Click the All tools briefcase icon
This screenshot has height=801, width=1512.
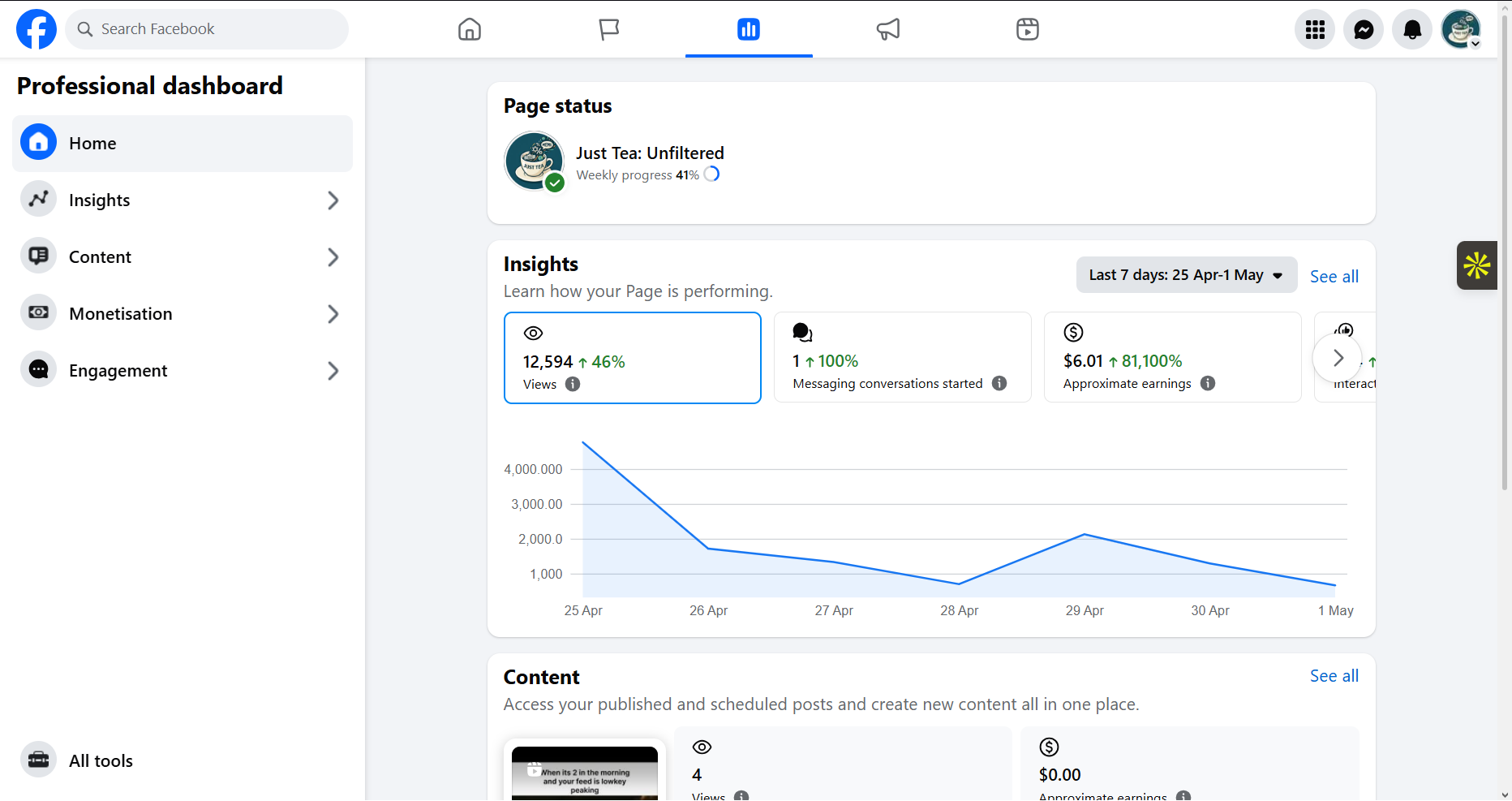click(38, 760)
